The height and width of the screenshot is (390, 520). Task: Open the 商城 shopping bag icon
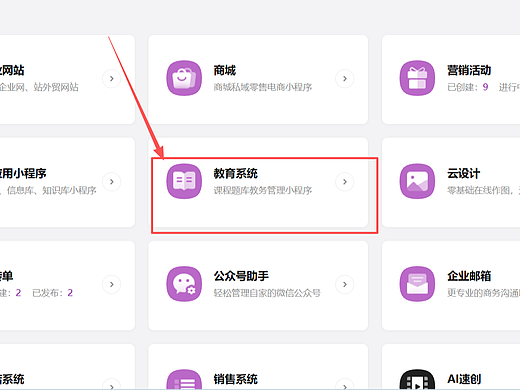point(184,78)
